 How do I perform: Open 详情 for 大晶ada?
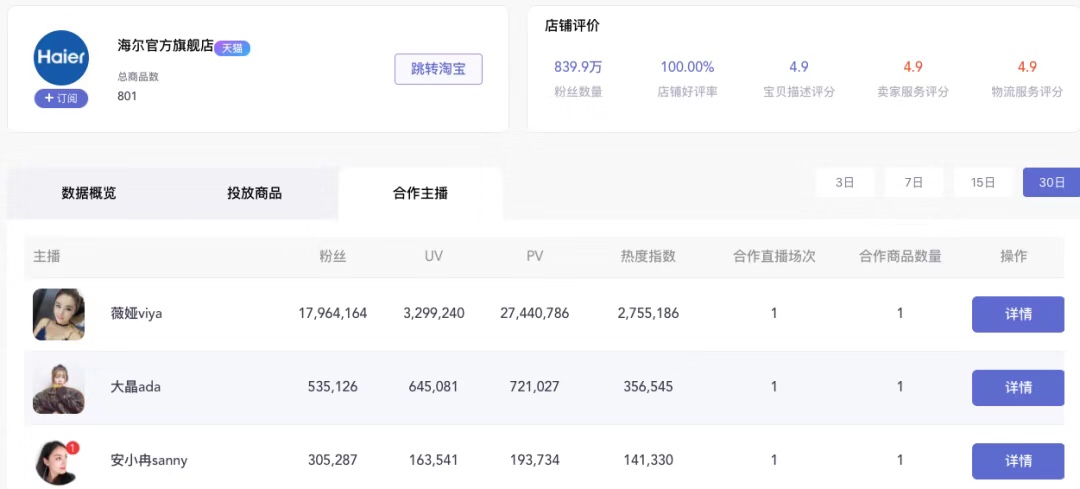[x=1018, y=388]
